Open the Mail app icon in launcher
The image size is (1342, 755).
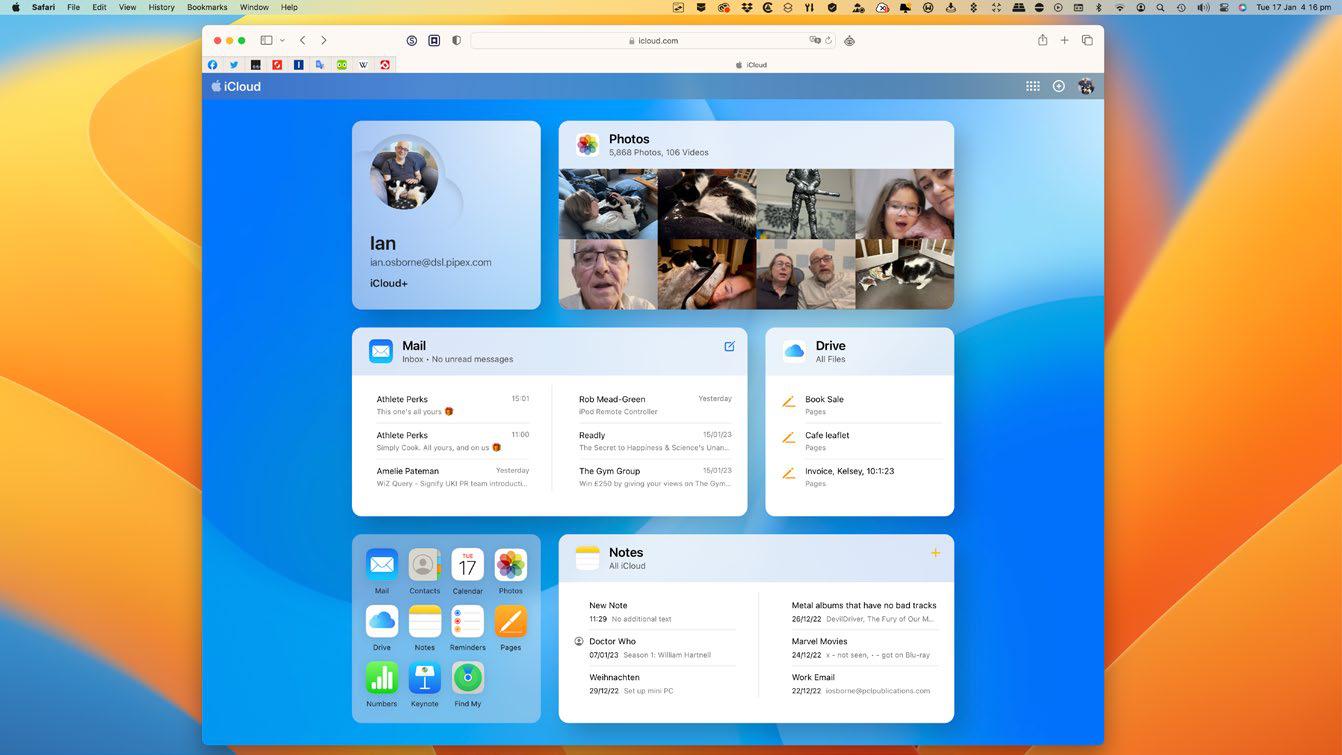(382, 565)
